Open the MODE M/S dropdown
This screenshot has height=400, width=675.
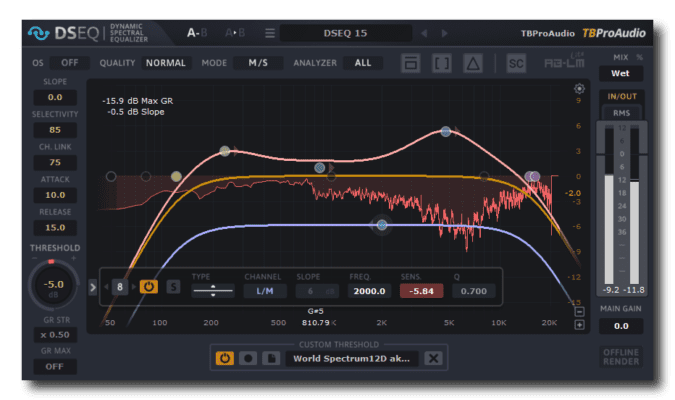(258, 63)
